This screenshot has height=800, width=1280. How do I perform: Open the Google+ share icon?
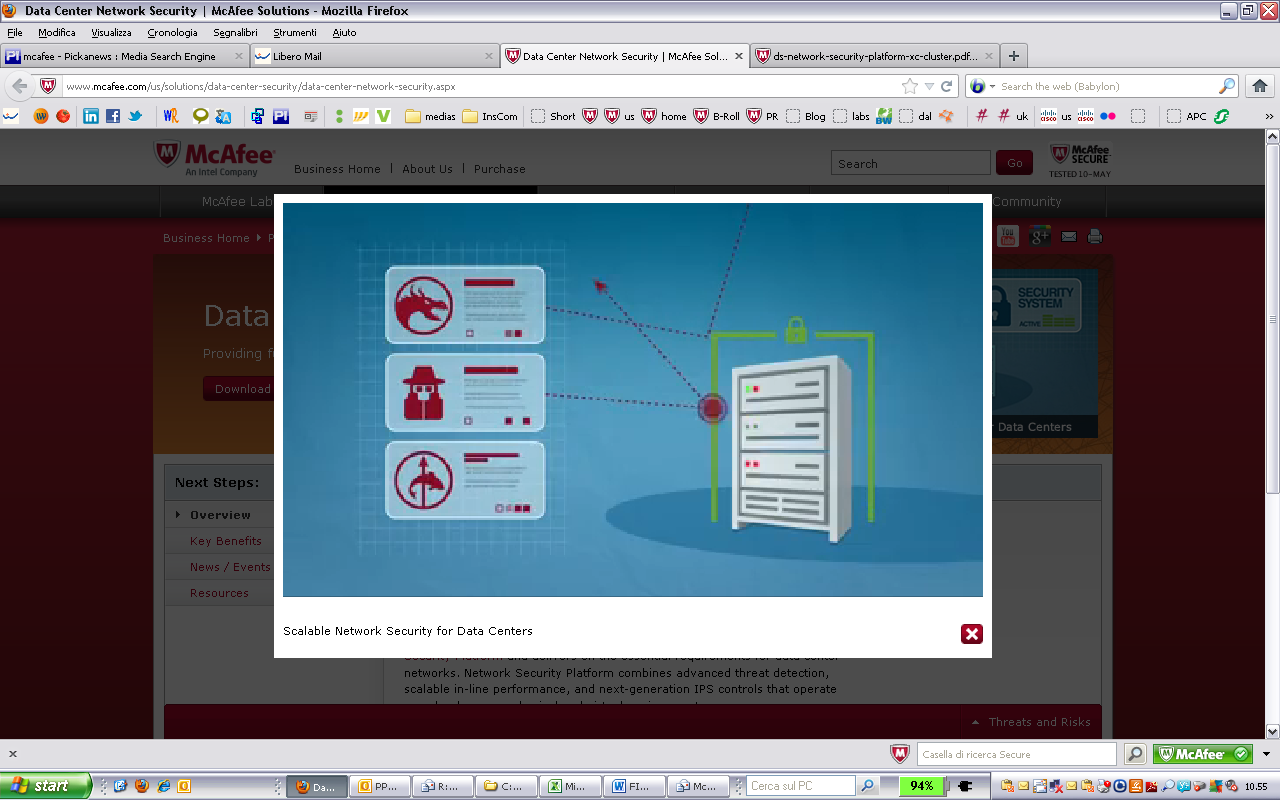point(1040,236)
